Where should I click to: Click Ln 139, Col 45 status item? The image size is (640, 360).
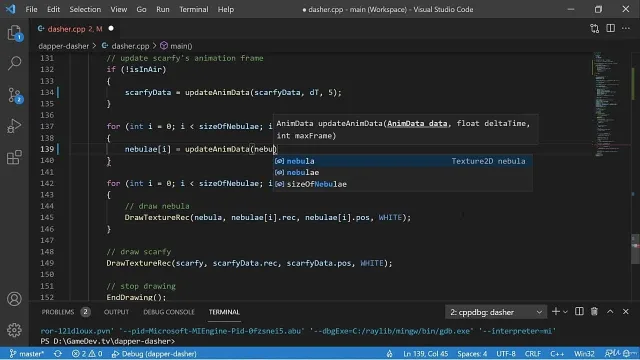tap(425, 353)
